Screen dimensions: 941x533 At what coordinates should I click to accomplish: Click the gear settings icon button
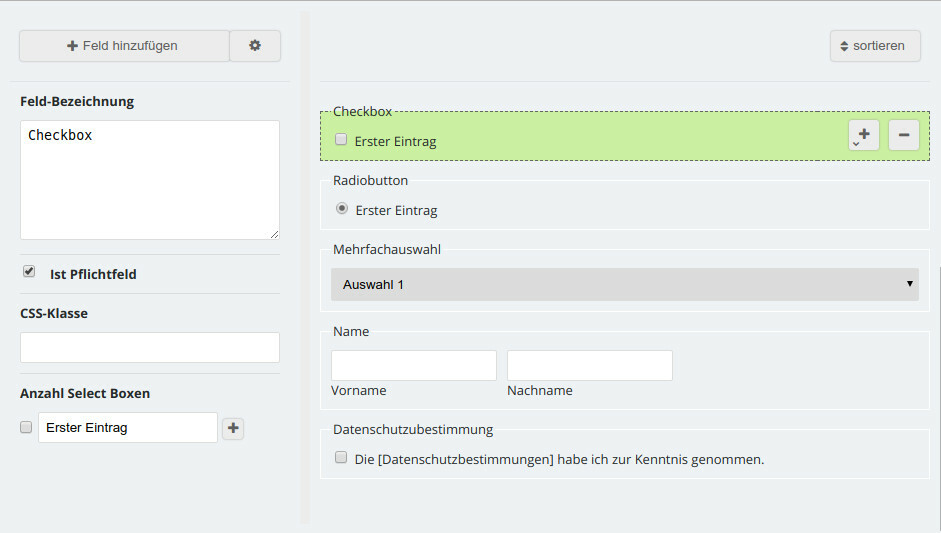[x=255, y=46]
